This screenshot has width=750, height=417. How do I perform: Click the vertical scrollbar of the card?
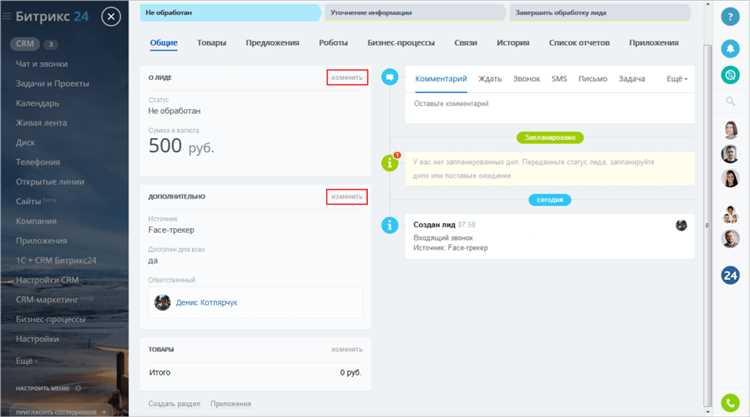(707, 225)
